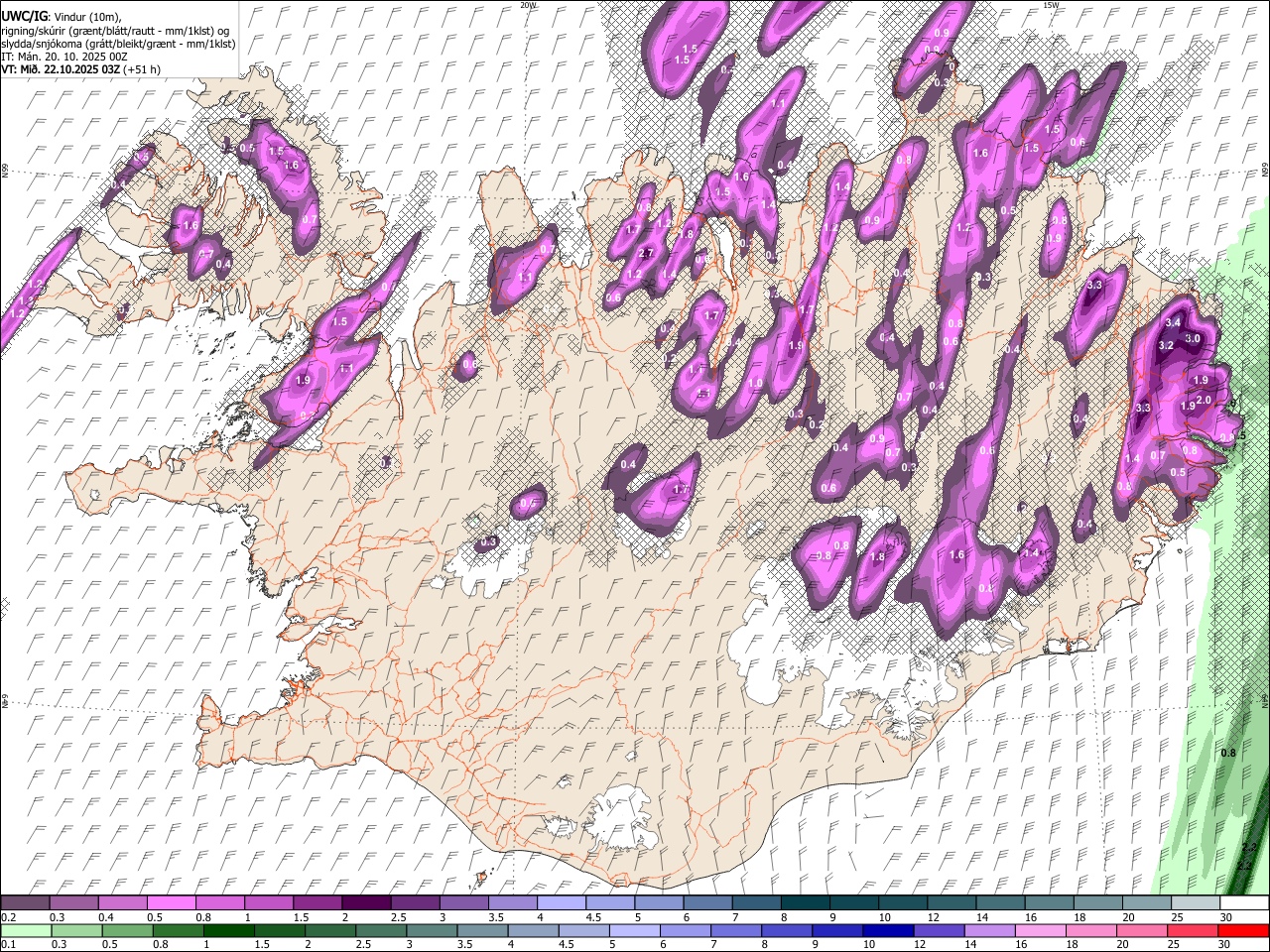
Task: Click the '3.0' precipitation value on the map
Action: click(x=1194, y=339)
